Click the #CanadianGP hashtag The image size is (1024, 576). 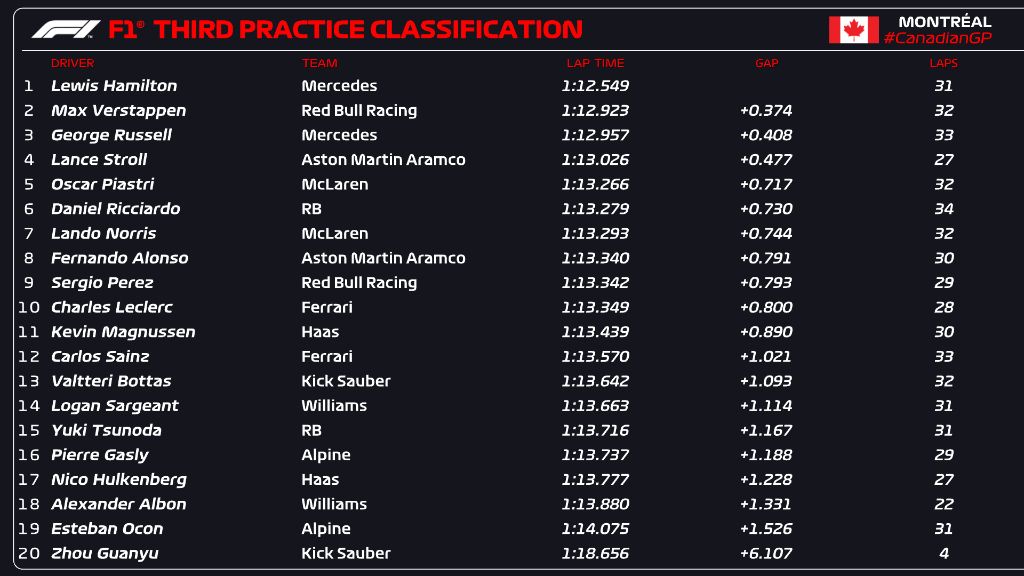click(938, 38)
